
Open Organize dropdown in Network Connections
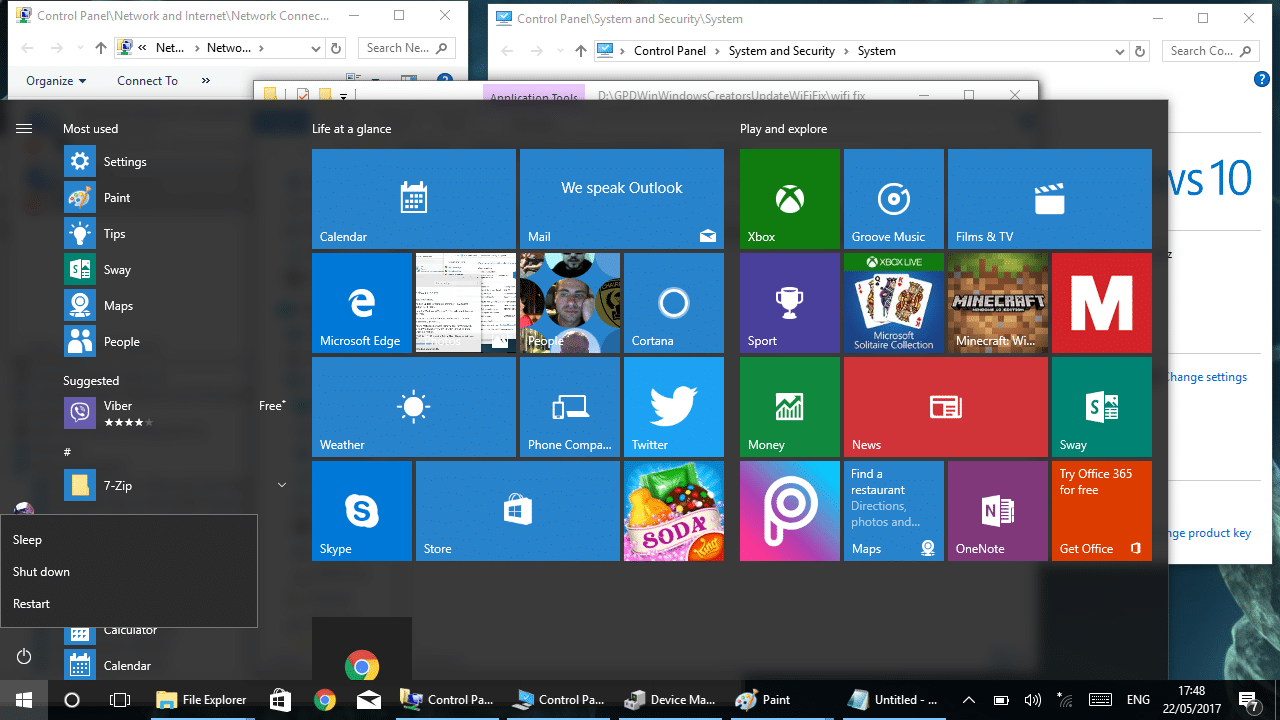(56, 81)
